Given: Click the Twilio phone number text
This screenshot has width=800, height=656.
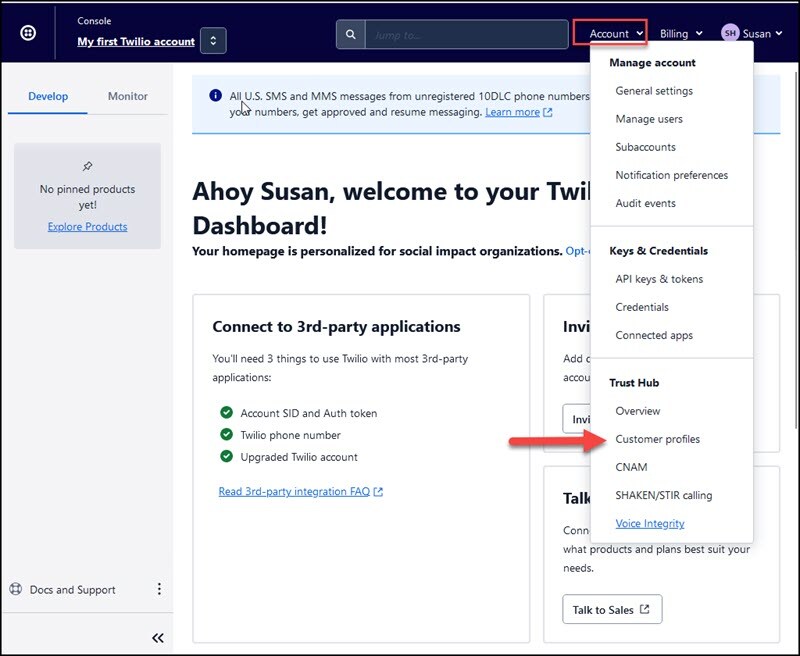Looking at the screenshot, I should pos(290,435).
